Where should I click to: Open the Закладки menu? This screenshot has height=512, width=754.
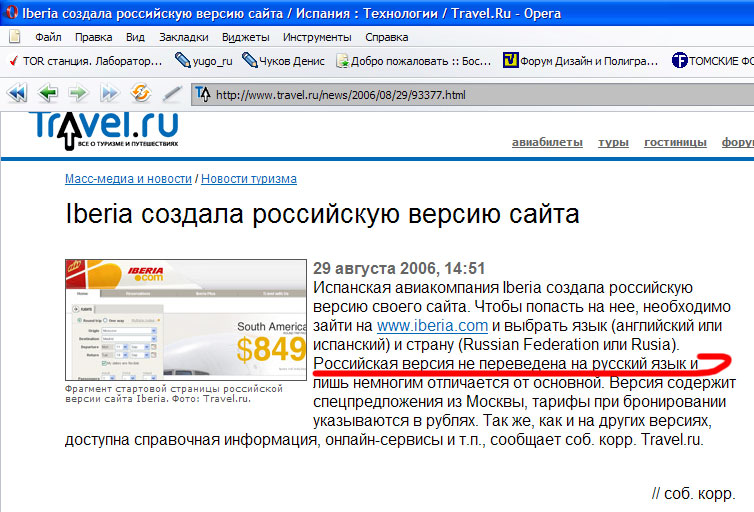(x=184, y=37)
